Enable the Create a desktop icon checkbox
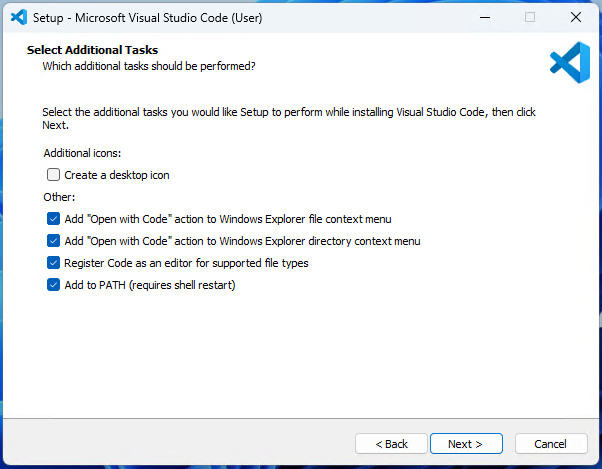 click(x=53, y=175)
